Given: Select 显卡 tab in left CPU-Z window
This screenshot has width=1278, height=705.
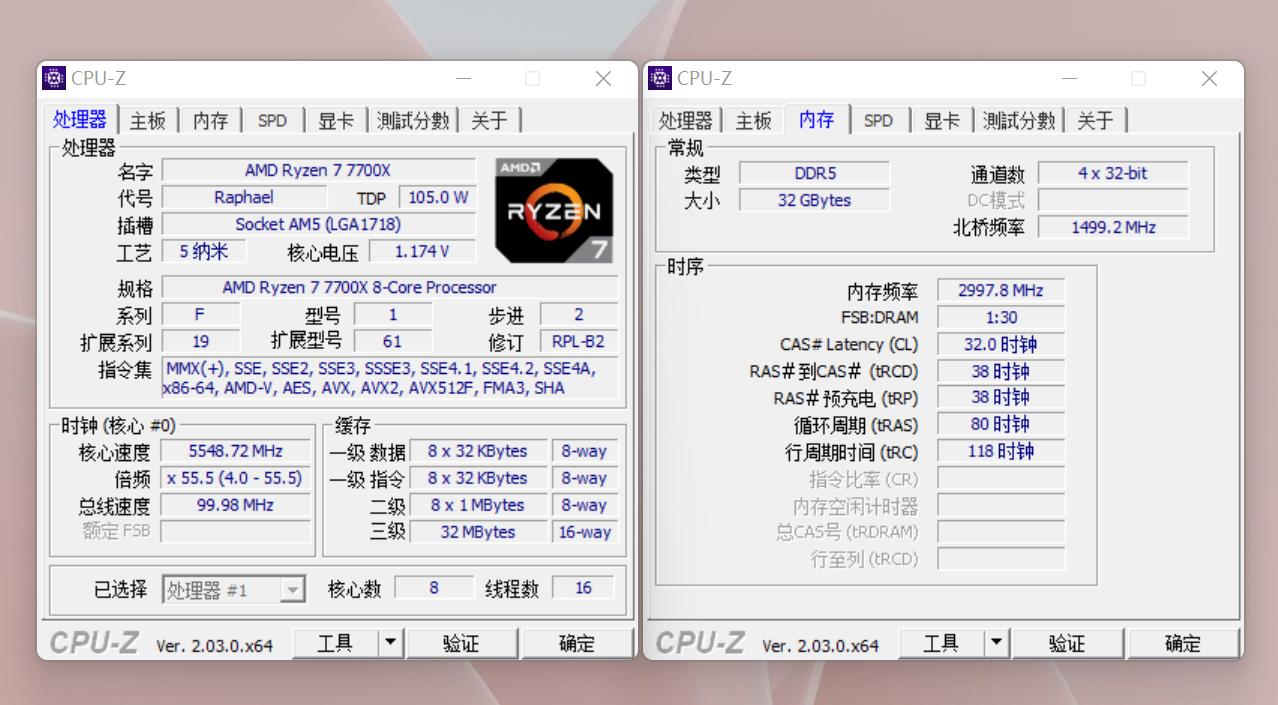Looking at the screenshot, I should pyautogui.click(x=336, y=121).
